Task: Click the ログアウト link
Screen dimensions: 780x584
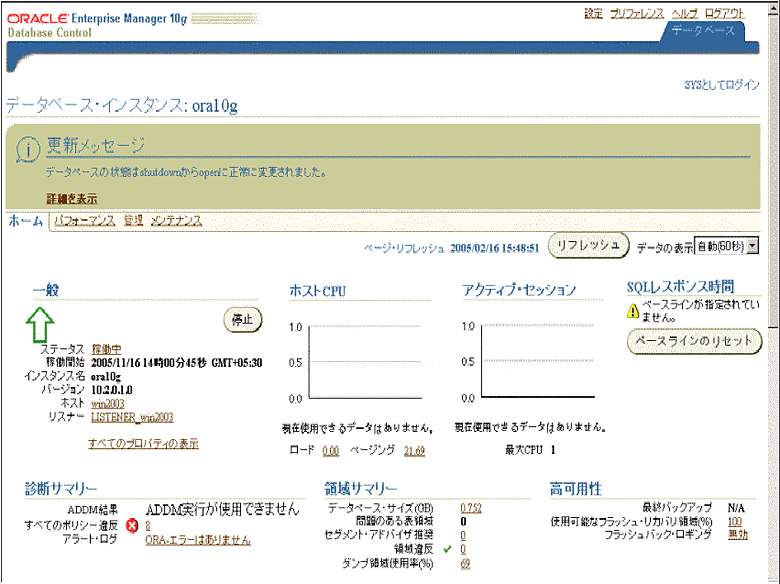Action: coord(725,12)
